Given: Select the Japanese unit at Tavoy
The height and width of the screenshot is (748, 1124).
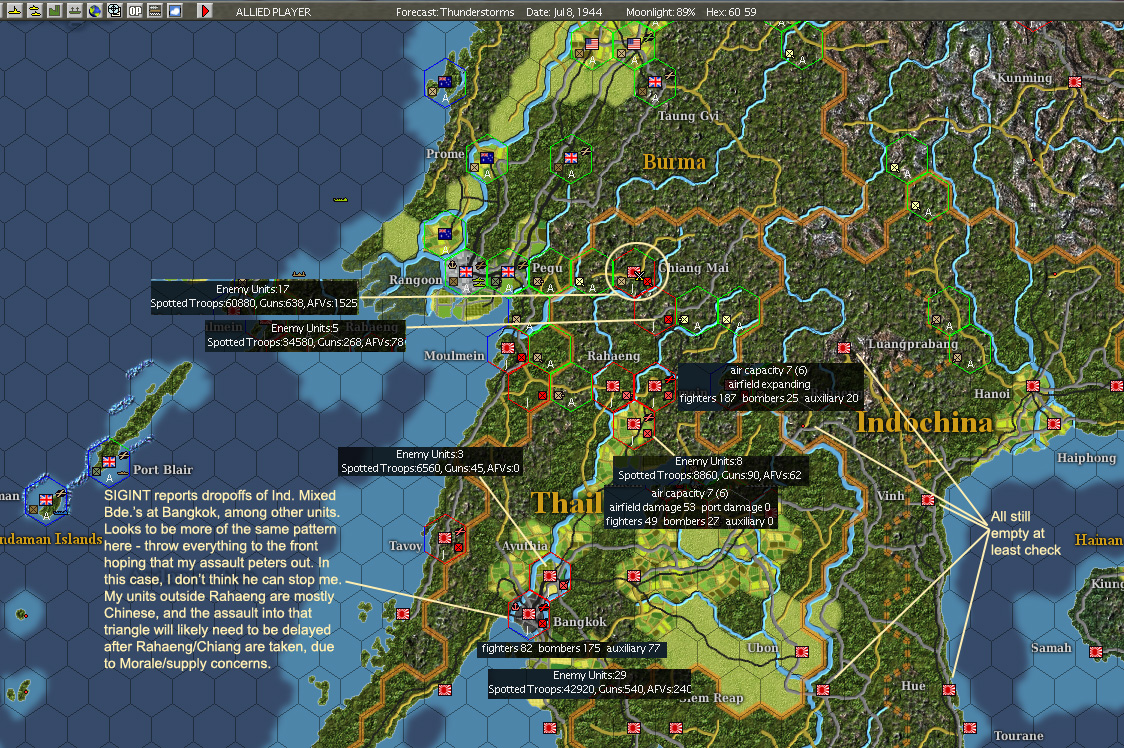Looking at the screenshot, I should pyautogui.click(x=445, y=537).
